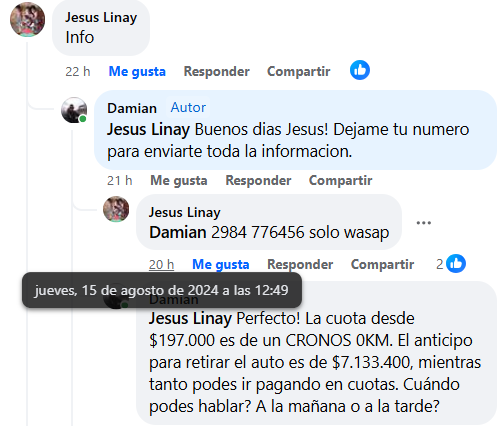Click the Damian author name with the Autor badge
The width and height of the screenshot is (497, 426).
pyautogui.click(x=132, y=108)
